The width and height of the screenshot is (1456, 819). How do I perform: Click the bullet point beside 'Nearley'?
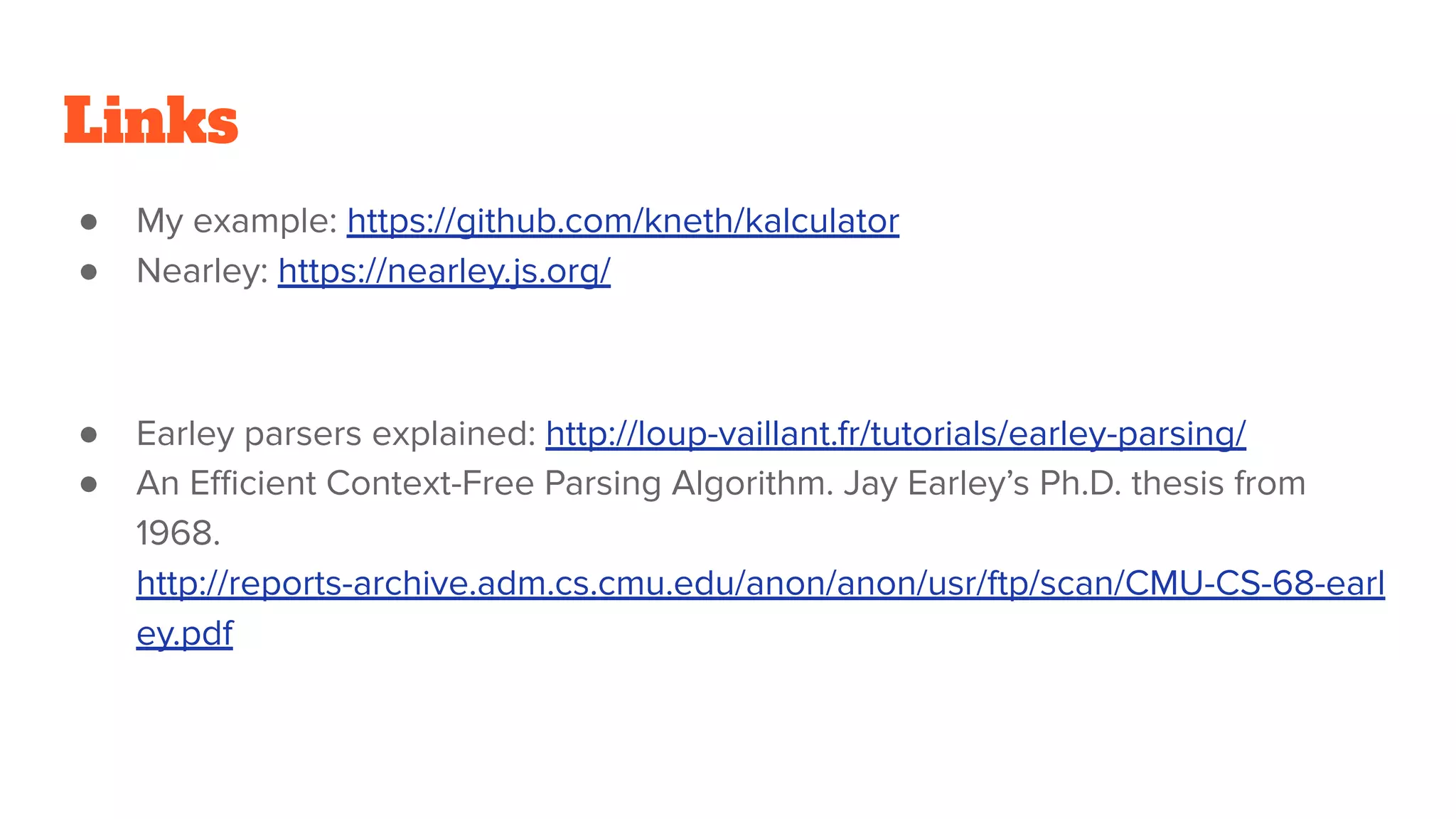[x=89, y=272]
